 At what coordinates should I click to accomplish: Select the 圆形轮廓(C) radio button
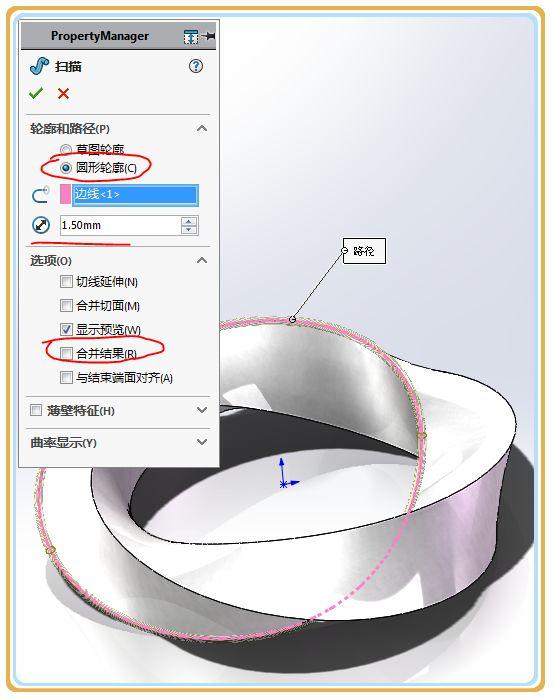point(66,168)
